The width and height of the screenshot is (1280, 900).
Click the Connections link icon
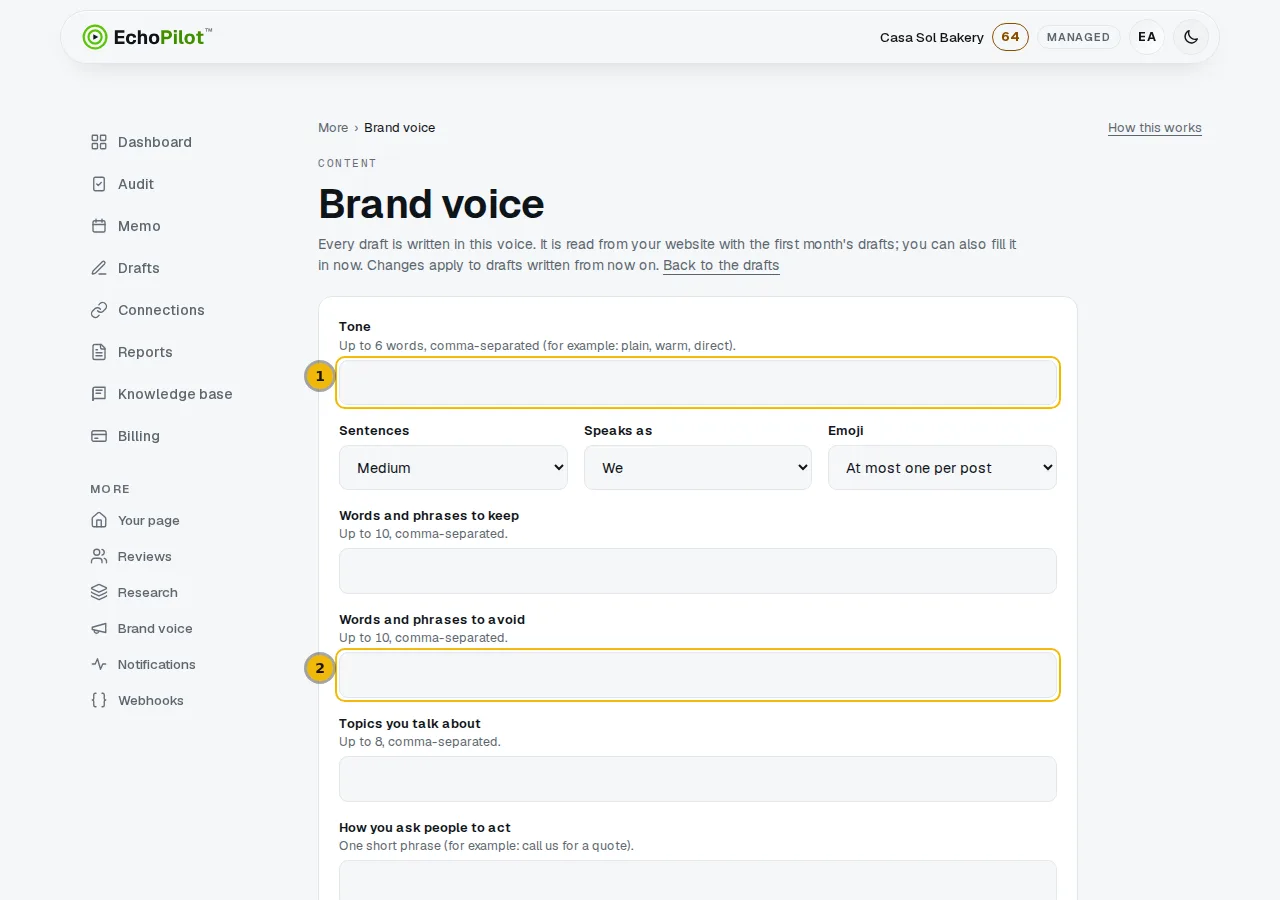point(99,310)
